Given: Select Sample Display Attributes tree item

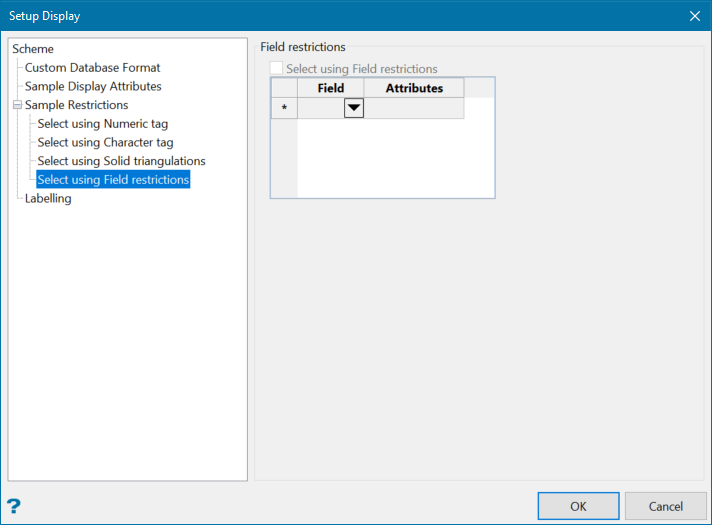Looking at the screenshot, I should click(93, 86).
